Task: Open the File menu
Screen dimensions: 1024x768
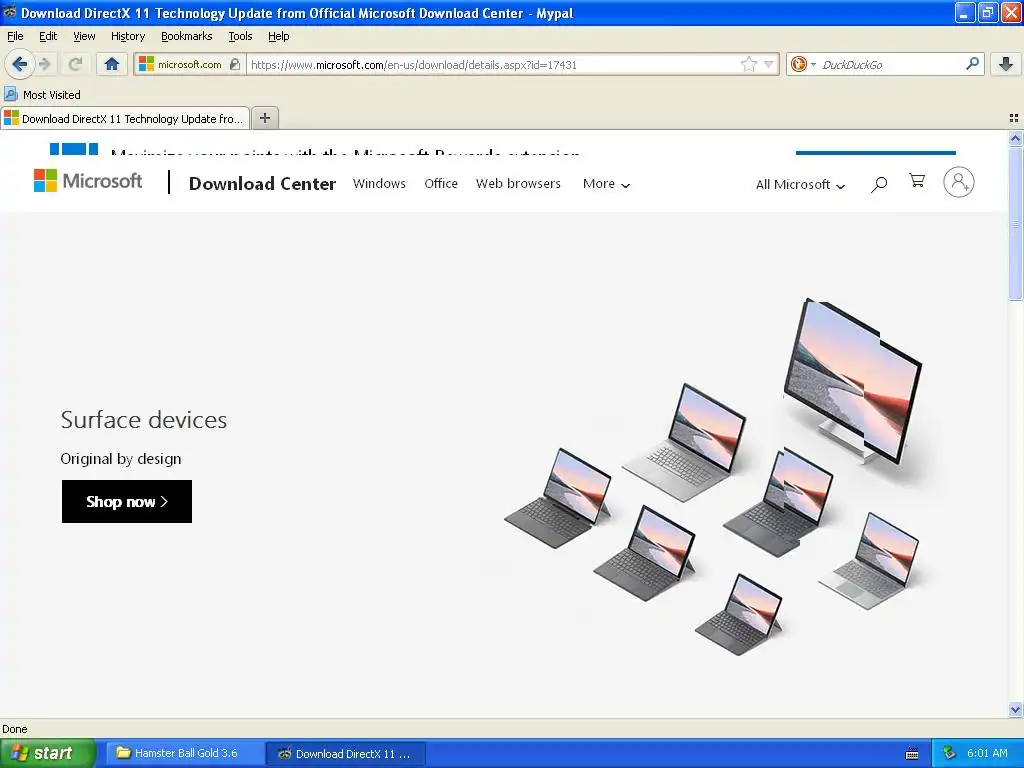Action: click(15, 36)
